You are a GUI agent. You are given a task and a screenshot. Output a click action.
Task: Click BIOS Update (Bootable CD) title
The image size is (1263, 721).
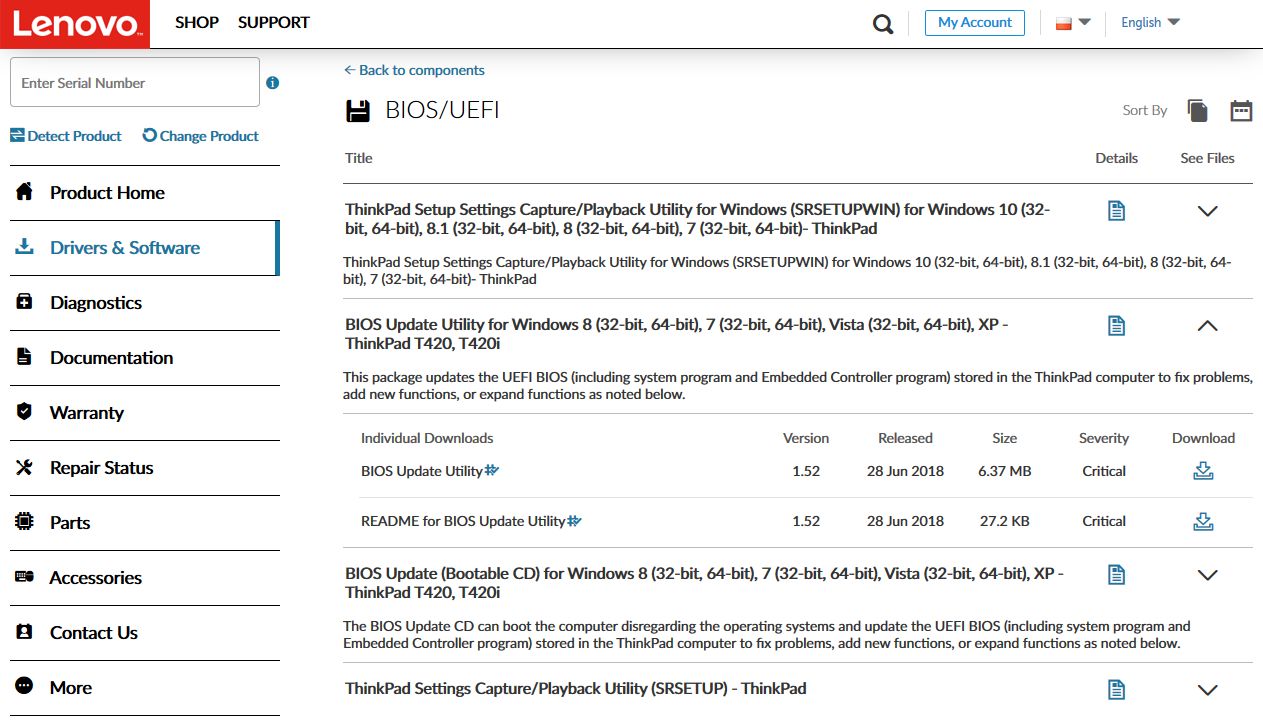coord(704,583)
